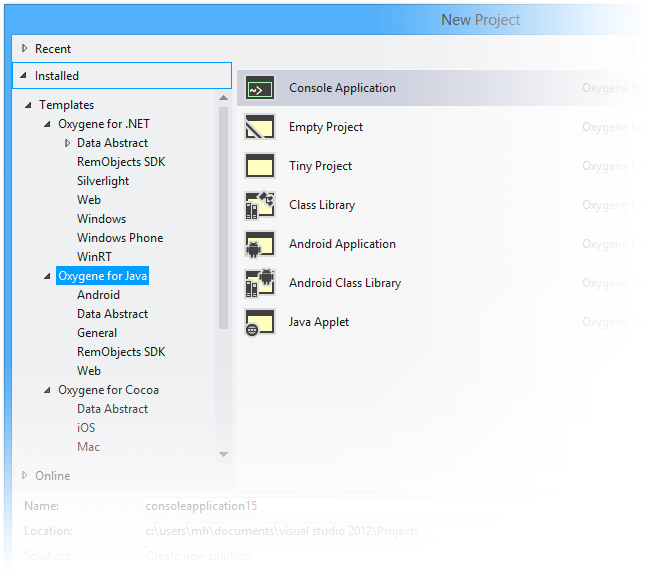The width and height of the screenshot is (651, 575).
Task: Select the highlighted Oxygene for Java node
Action: [x=103, y=276]
